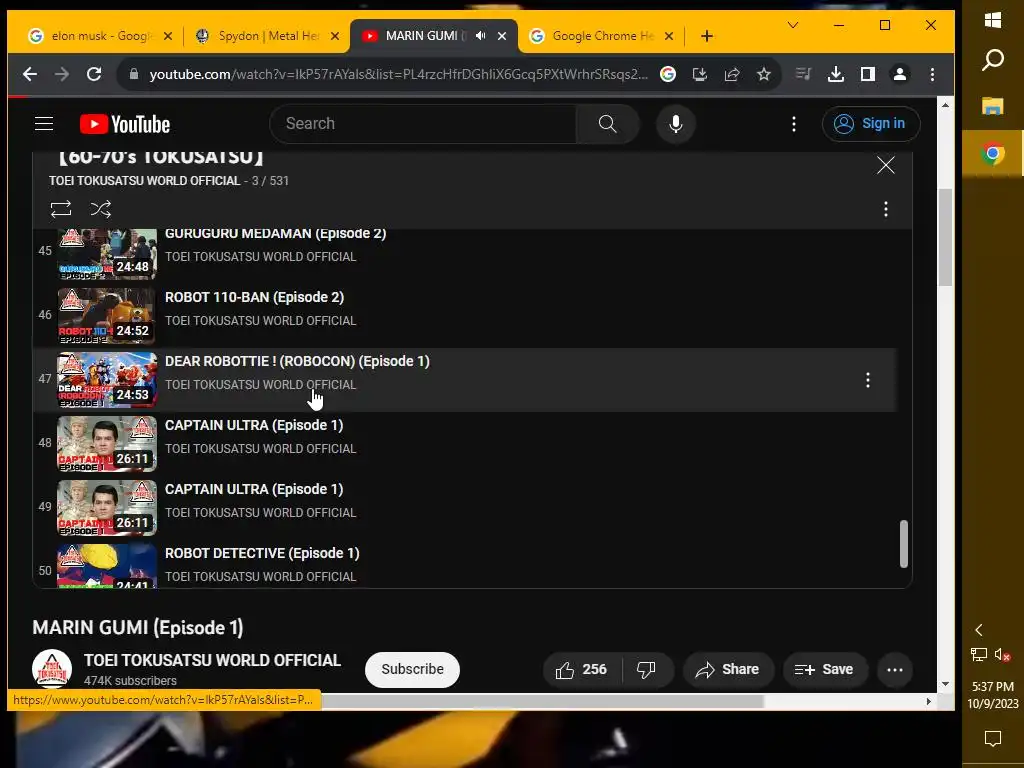Click the horizontal scrollbar right arrow

coord(929,701)
